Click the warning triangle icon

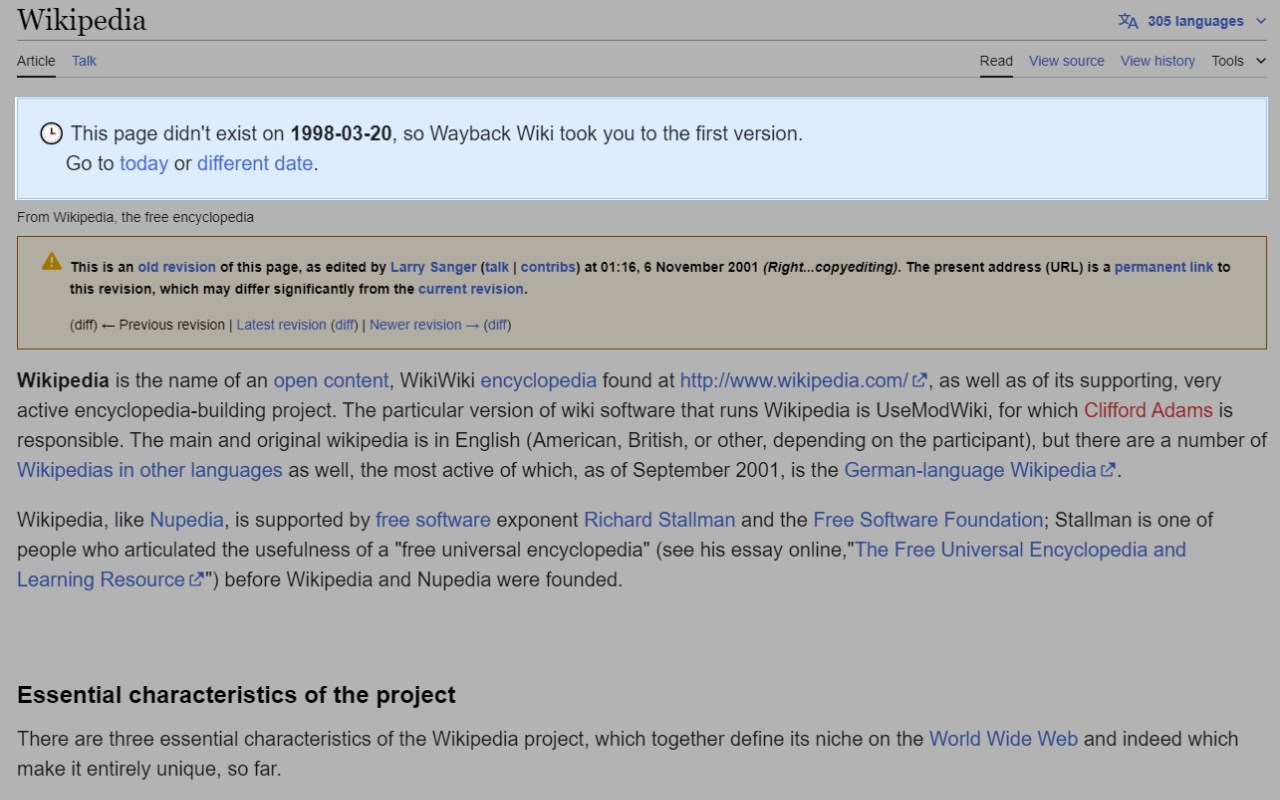52,262
